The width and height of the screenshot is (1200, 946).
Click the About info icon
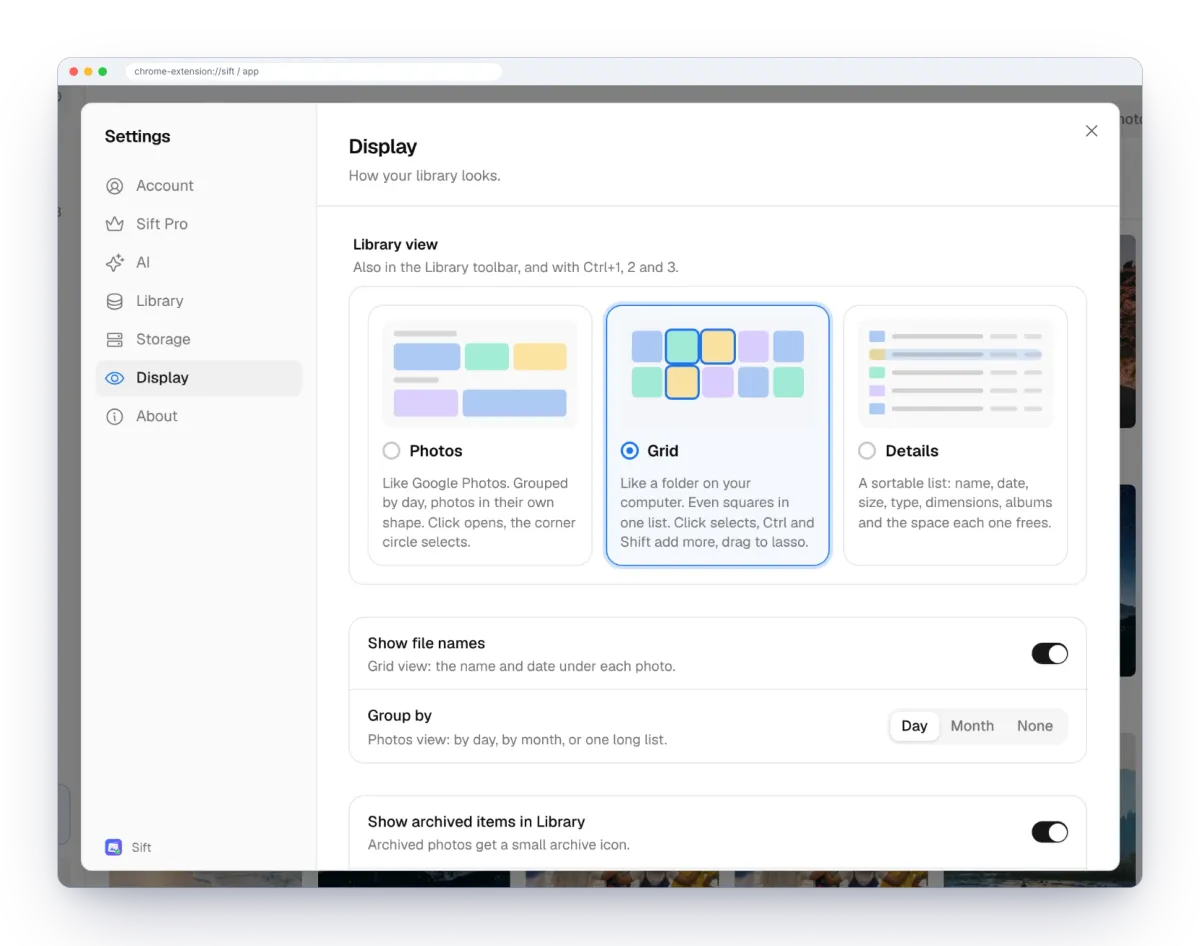click(x=115, y=417)
